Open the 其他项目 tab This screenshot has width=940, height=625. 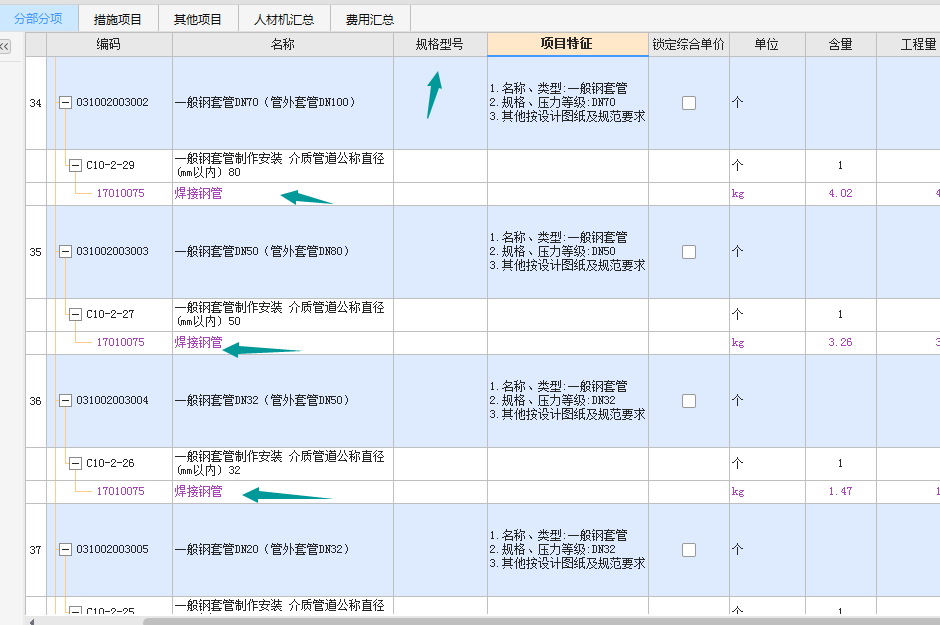pyautogui.click(x=198, y=19)
